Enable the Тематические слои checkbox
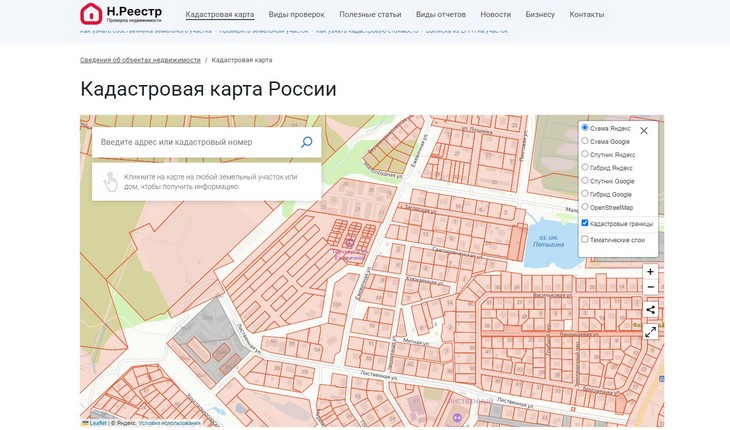The width and height of the screenshot is (730, 430). click(585, 239)
